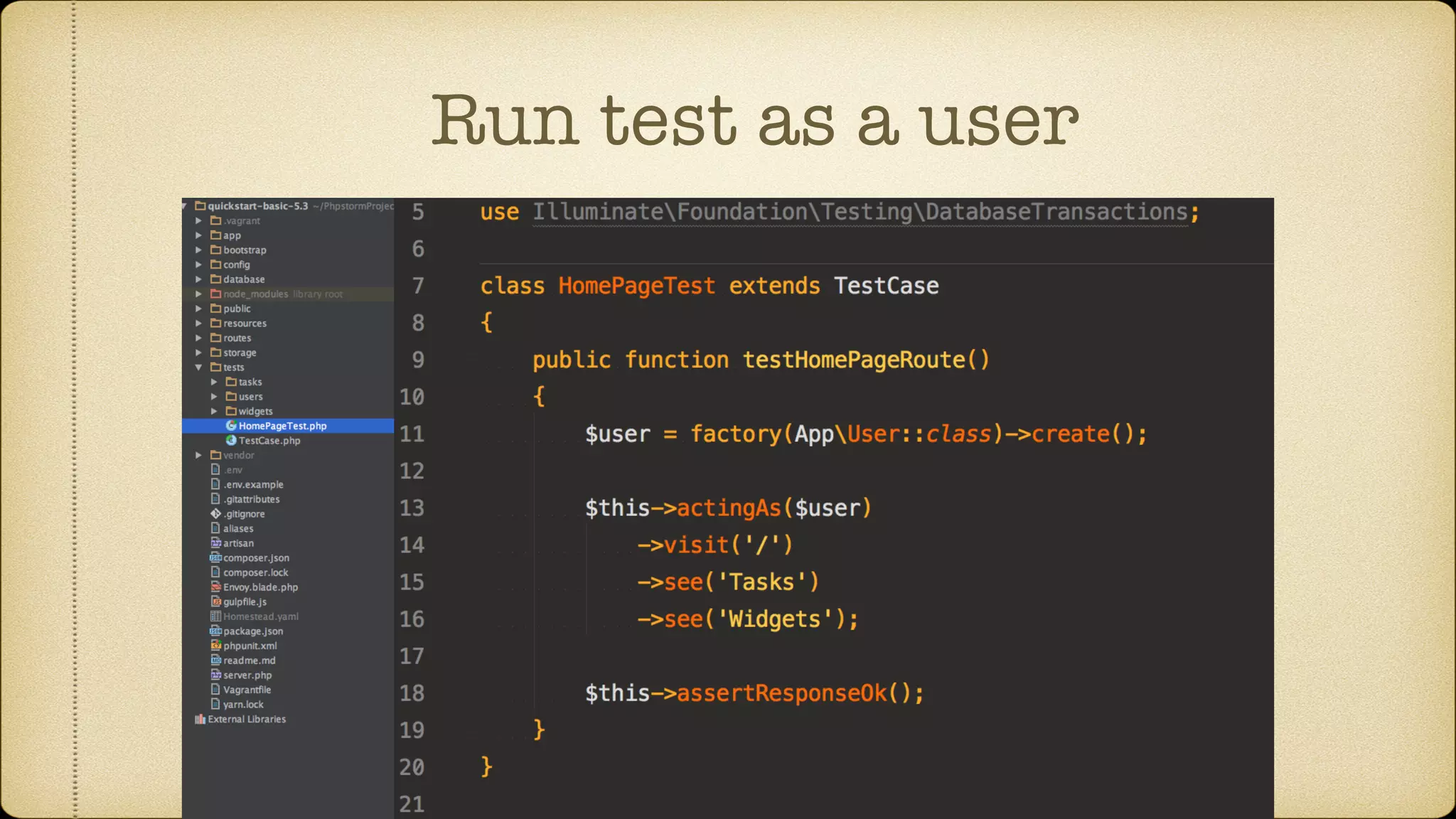Viewport: 1456px width, 819px height.
Task: Expand the vendor folder arrow
Action: click(199, 455)
